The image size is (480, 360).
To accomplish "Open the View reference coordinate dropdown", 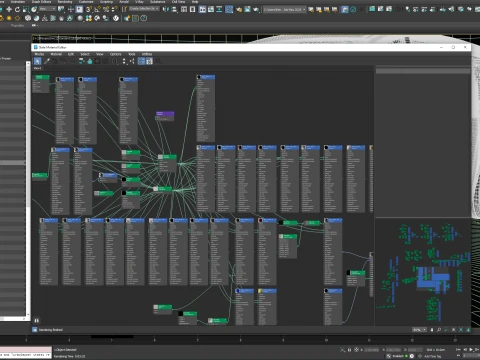I will click(48, 9).
